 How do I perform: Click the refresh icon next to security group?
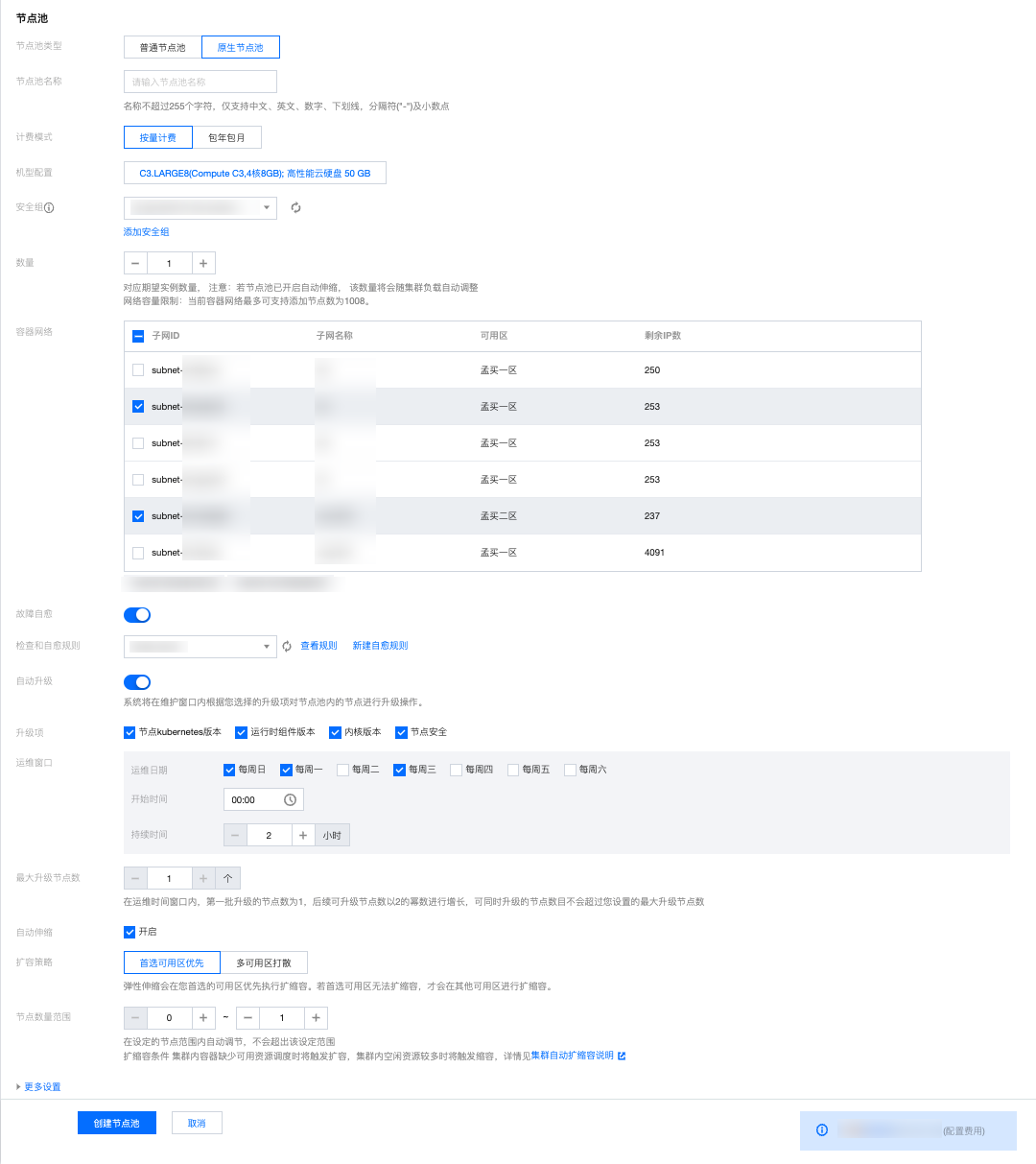click(x=296, y=207)
